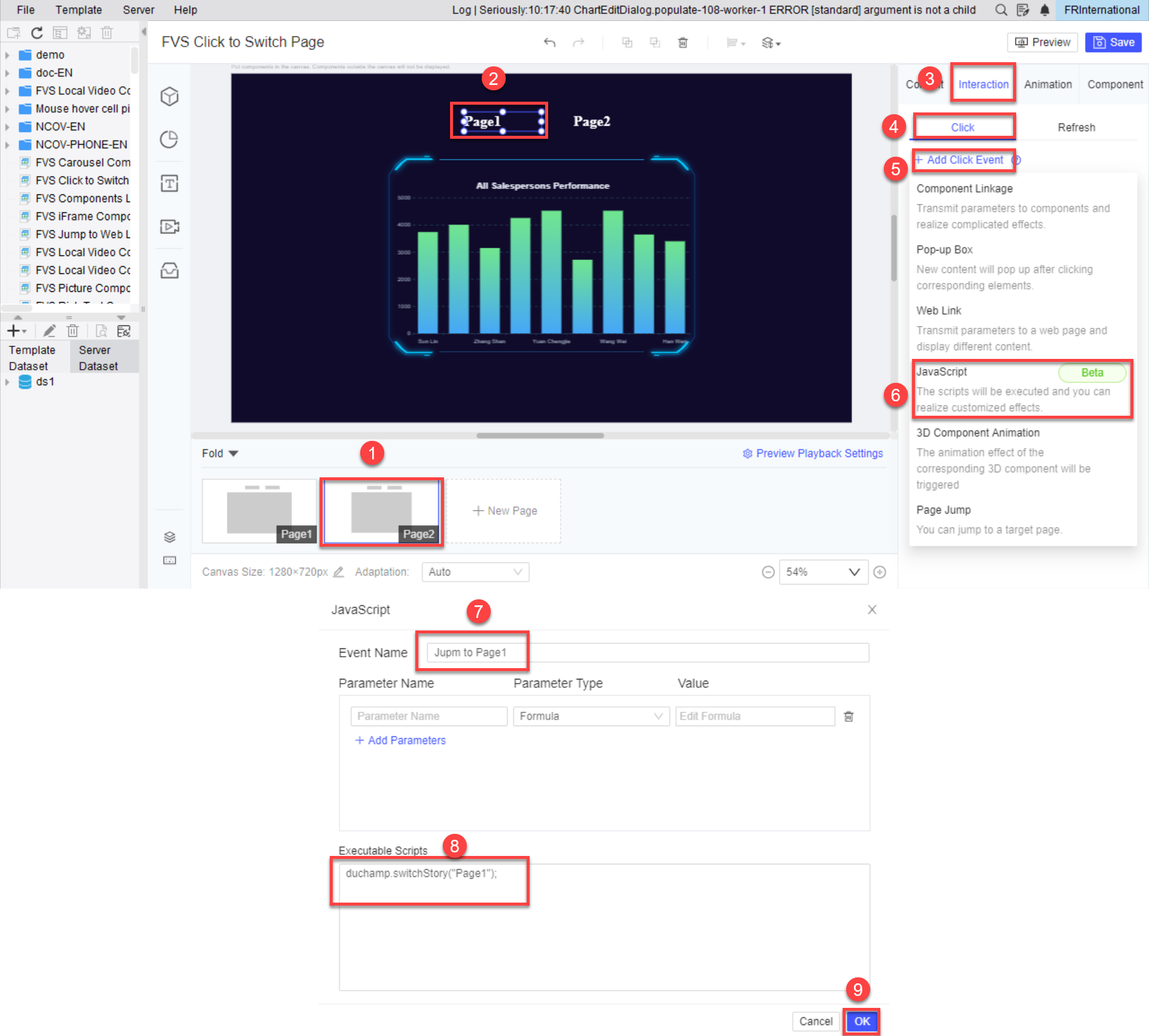Select the Page2 thumbnail
Screen dimensions: 1149x1036
(382, 511)
